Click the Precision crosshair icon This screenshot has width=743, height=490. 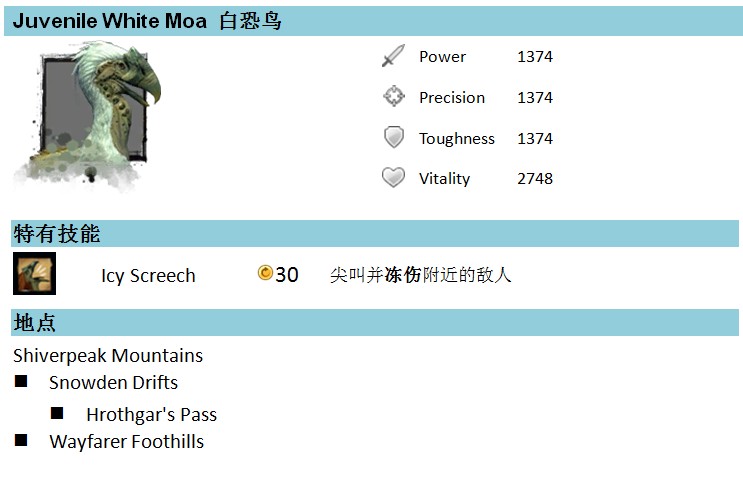(394, 96)
